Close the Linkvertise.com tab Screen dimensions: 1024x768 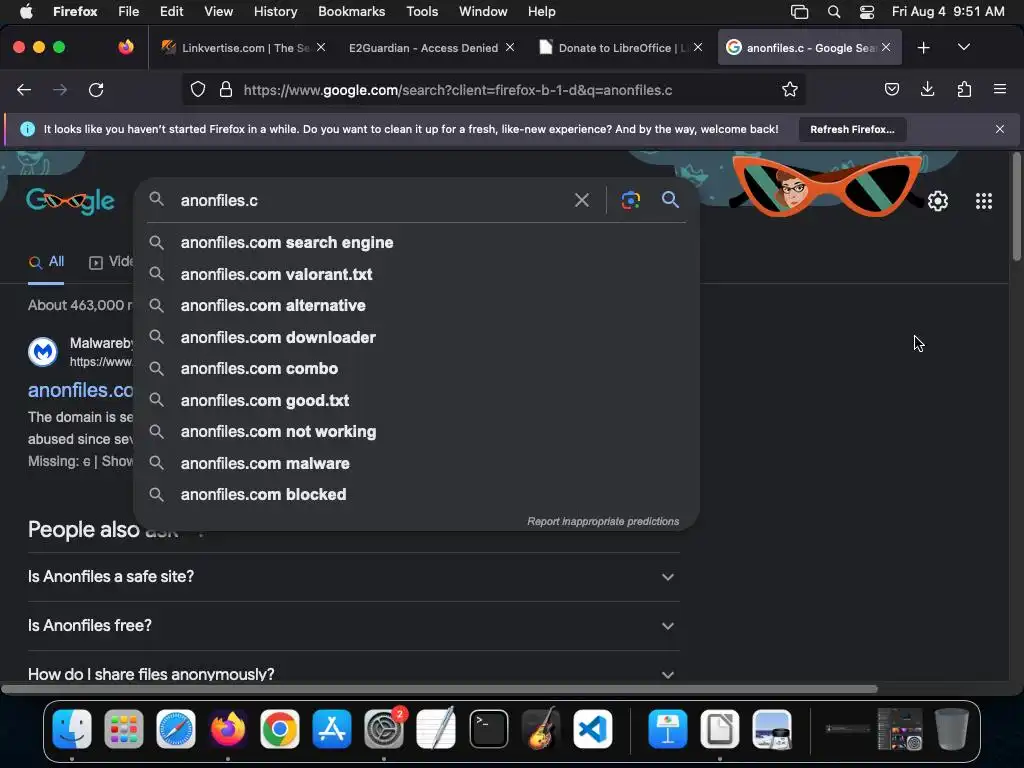[321, 47]
